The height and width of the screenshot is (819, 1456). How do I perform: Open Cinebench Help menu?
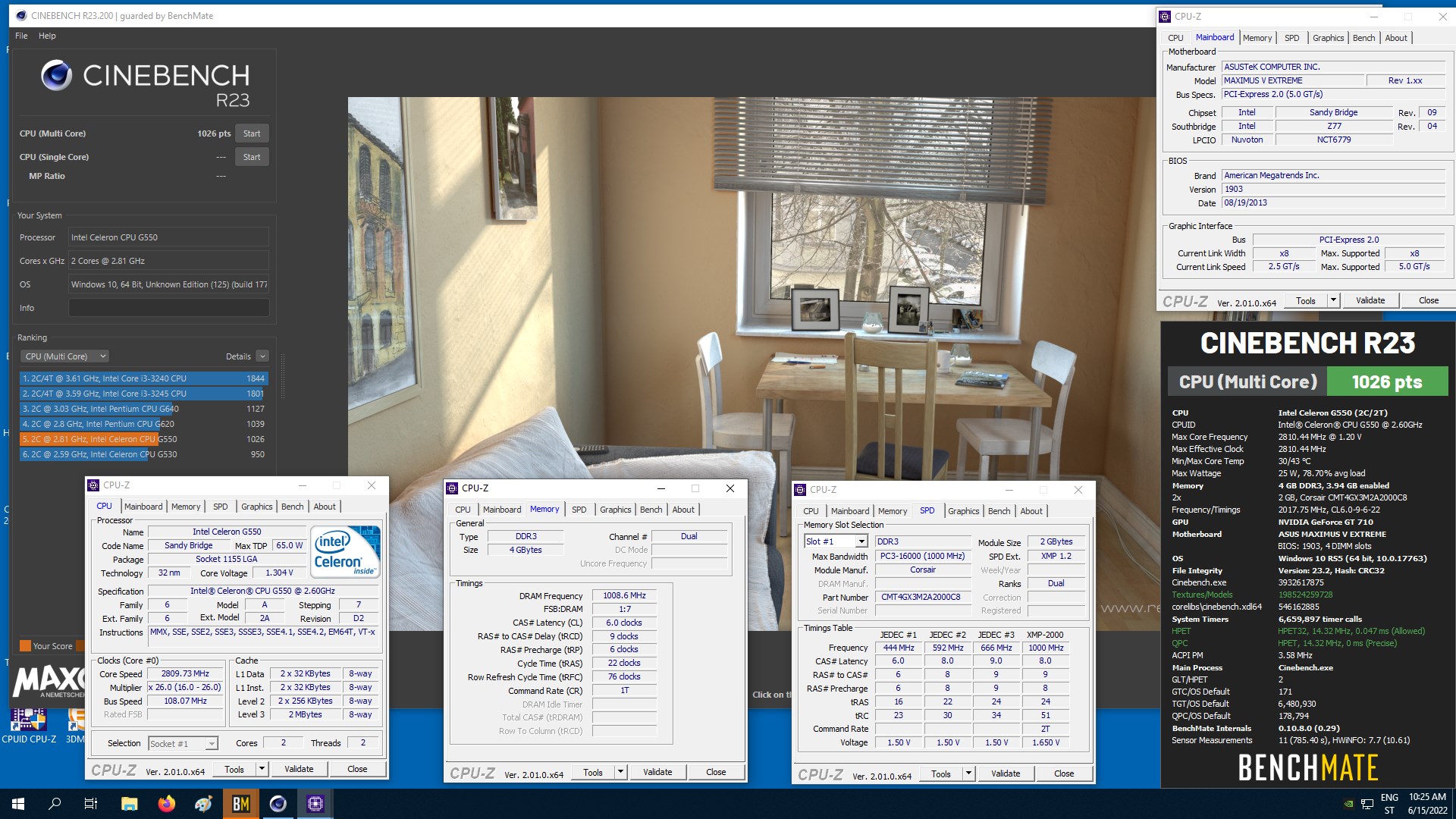click(47, 36)
